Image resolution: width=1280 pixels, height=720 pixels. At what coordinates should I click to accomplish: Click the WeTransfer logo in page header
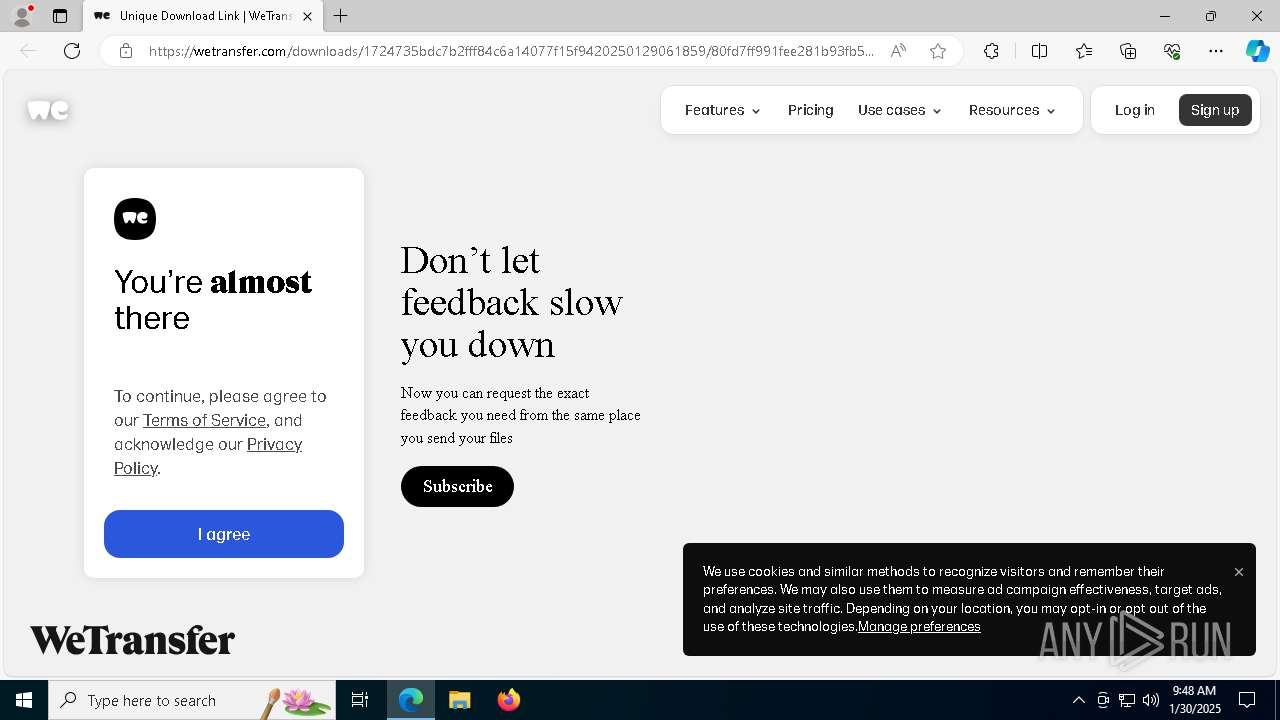(48, 110)
